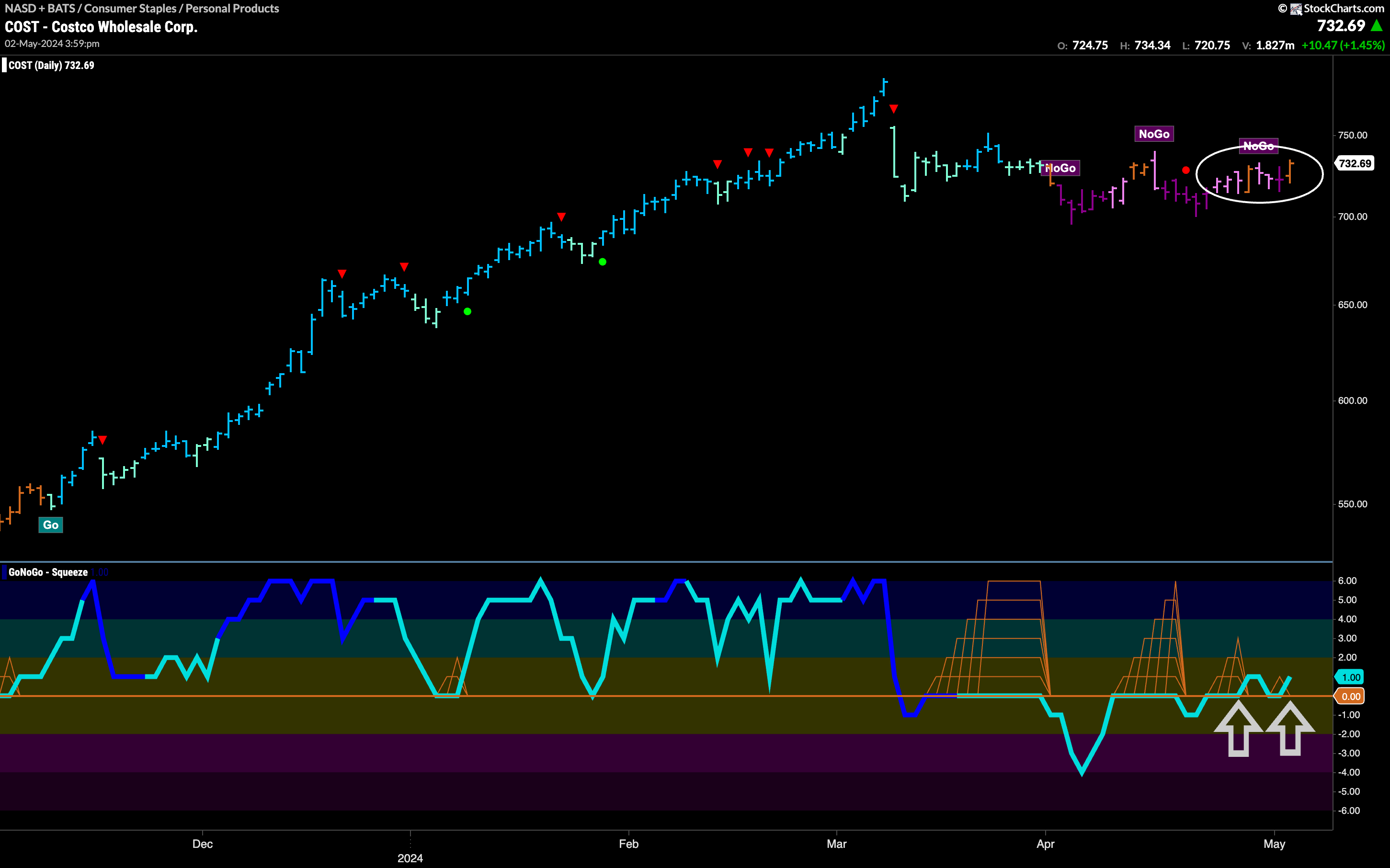This screenshot has height=868, width=1390.
Task: Click the open value O: 724.75
Action: point(1082,46)
